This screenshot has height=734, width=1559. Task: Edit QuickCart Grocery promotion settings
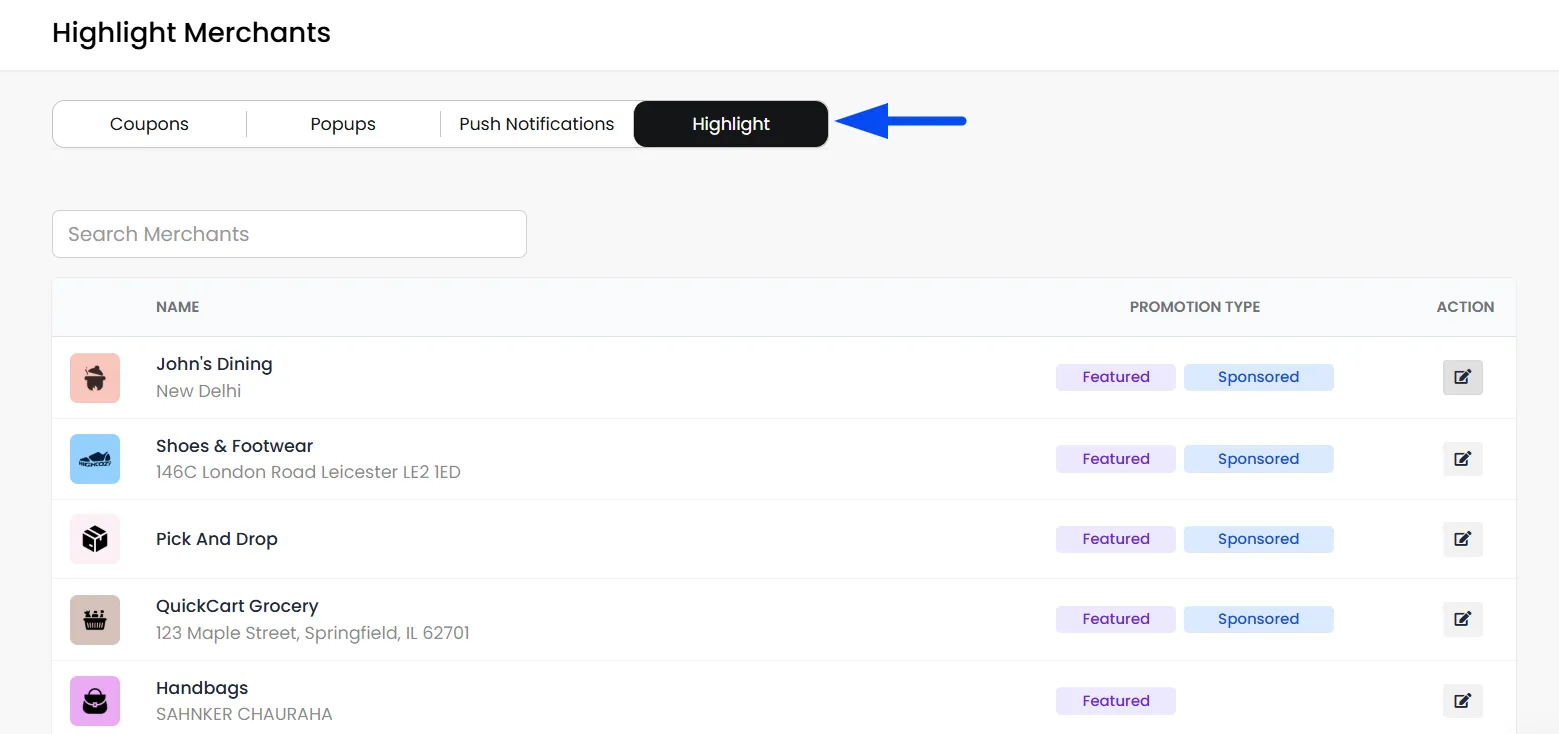click(x=1462, y=619)
